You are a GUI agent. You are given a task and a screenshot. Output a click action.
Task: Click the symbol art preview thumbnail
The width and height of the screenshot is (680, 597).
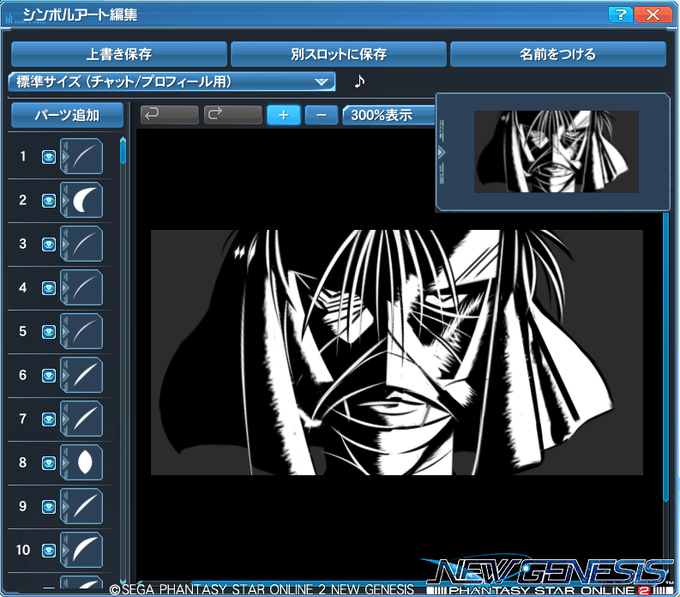(x=556, y=152)
